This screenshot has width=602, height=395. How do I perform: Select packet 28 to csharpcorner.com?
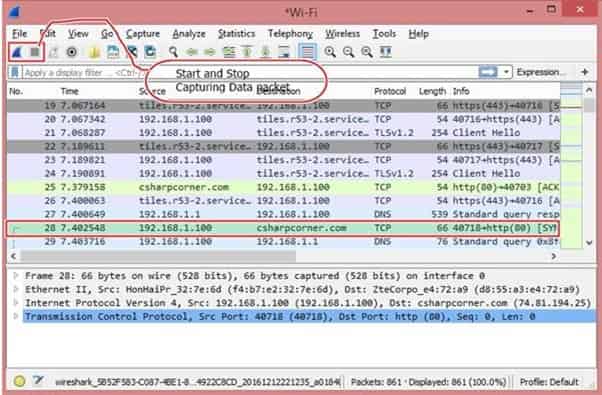tap(283, 228)
